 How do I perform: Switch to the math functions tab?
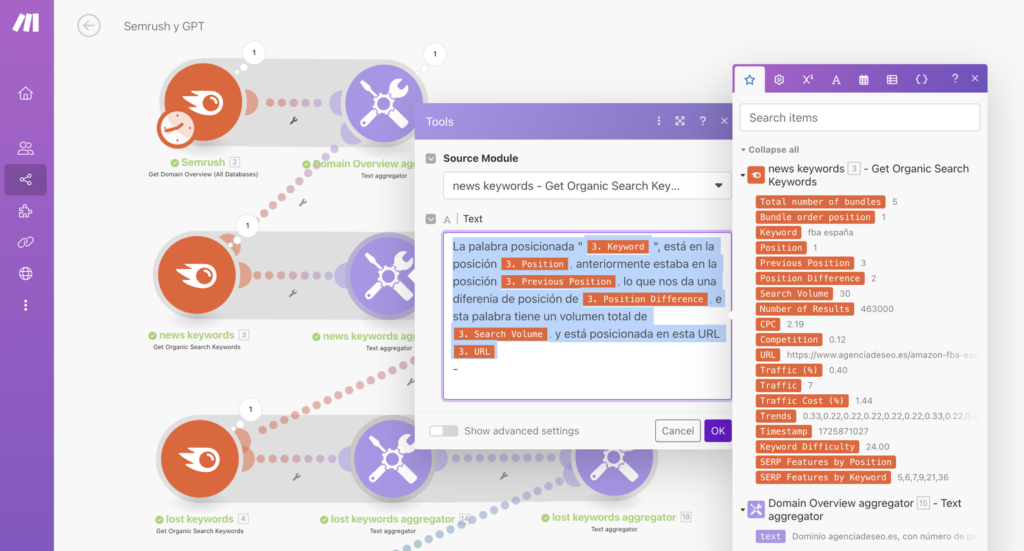pyautogui.click(x=807, y=79)
